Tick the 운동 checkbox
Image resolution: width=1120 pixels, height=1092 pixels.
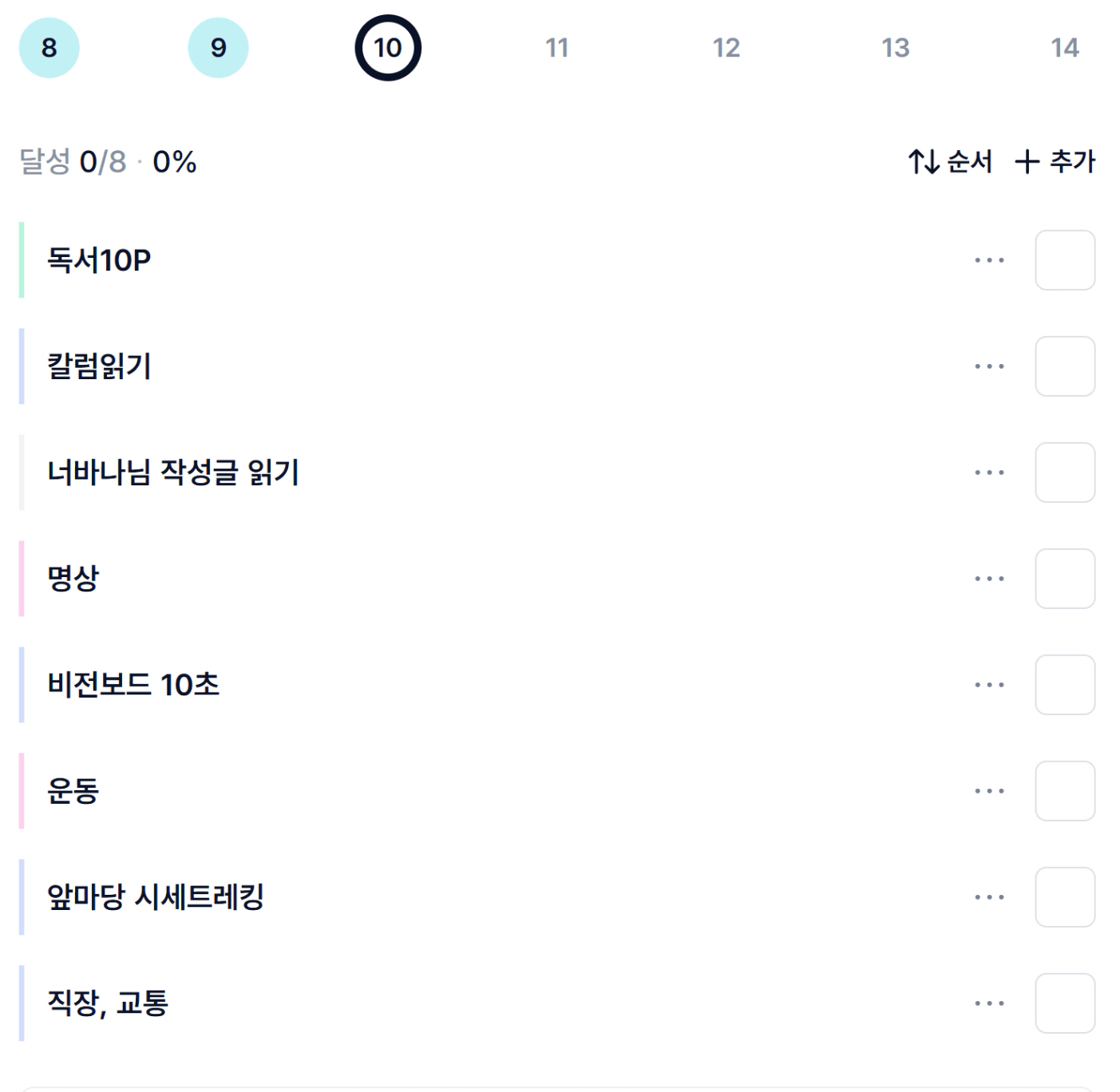[1065, 791]
